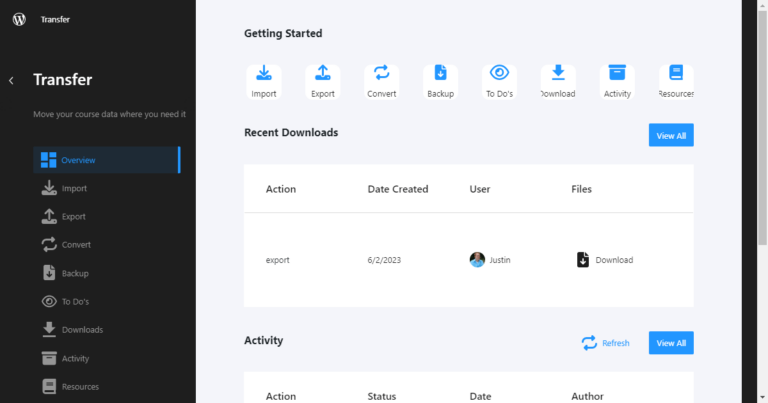Viewport: 768px width, 403px height.
Task: Collapse sidebar using the back chevron
Action: (x=11, y=81)
